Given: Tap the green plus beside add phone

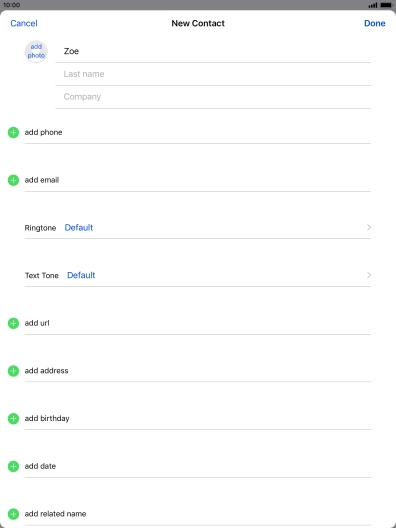Looking at the screenshot, I should [13, 132].
